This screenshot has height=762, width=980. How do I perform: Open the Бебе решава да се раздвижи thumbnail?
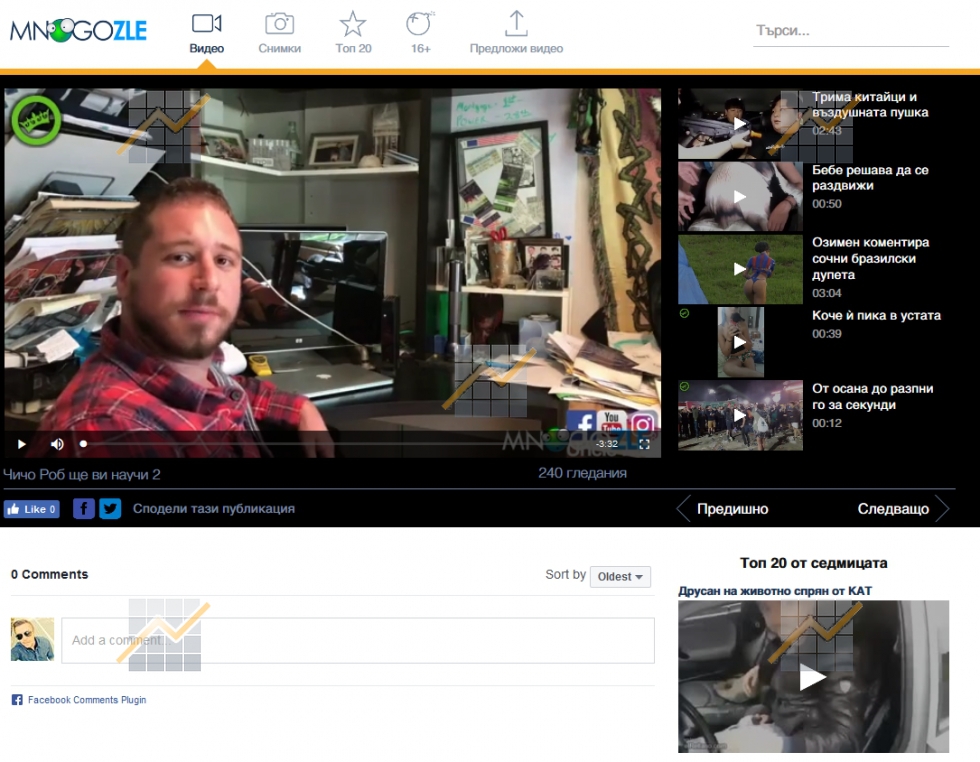[x=740, y=196]
